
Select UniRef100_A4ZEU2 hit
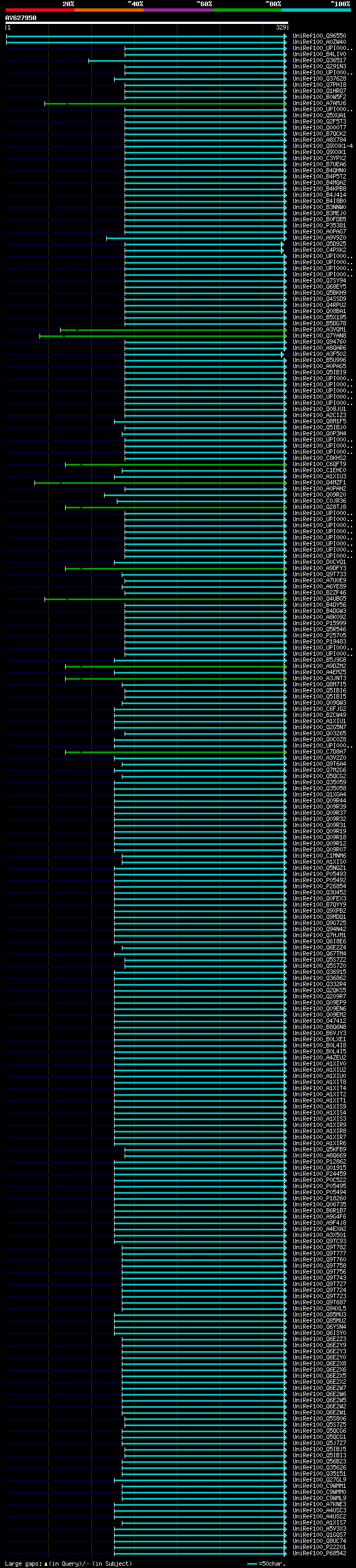[x=319, y=1058]
